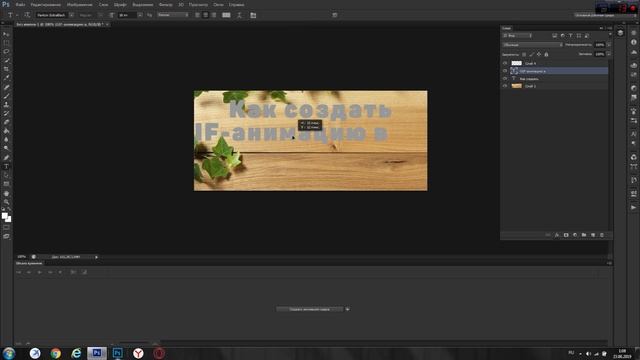Viewport: 640px width, 360px height.
Task: Select the Hand tool
Action: pyautogui.click(x=6, y=193)
